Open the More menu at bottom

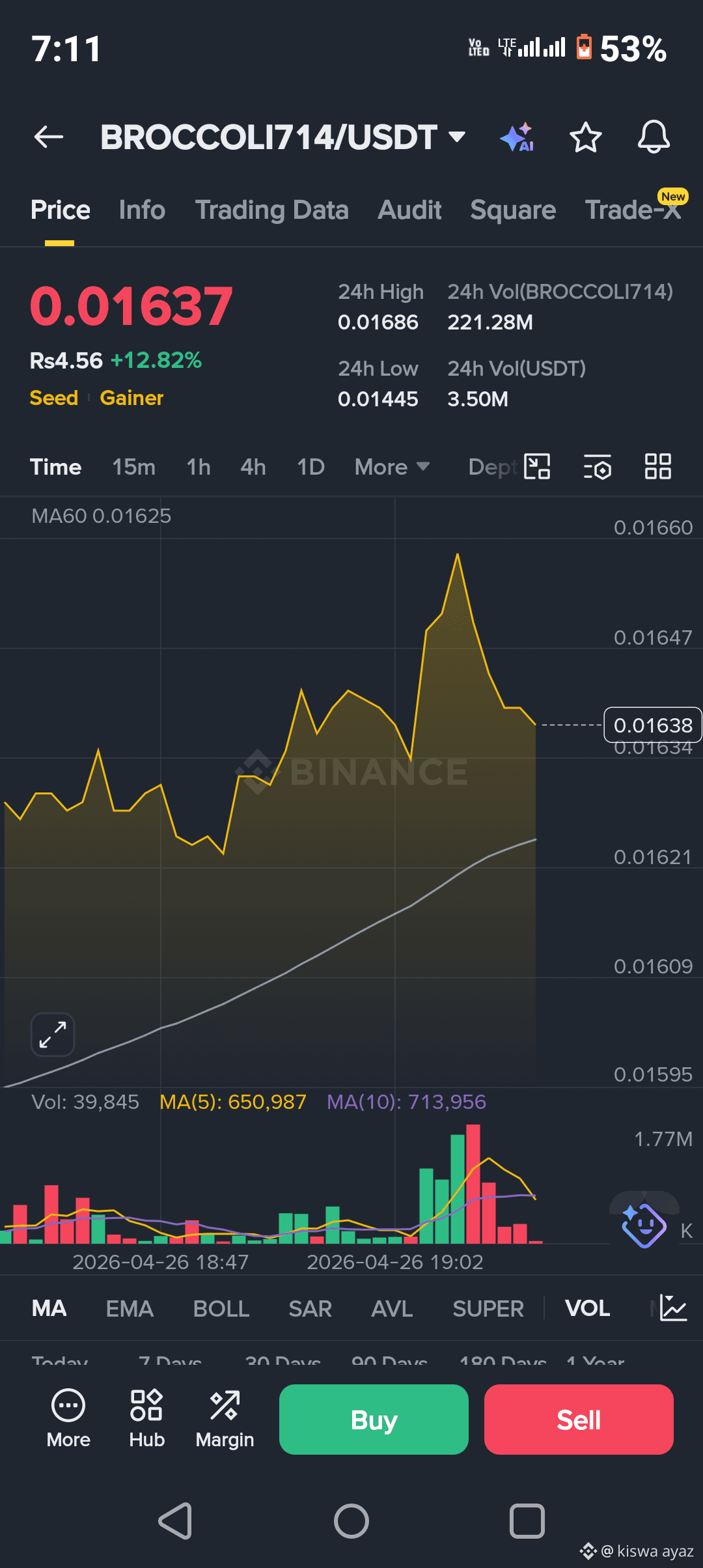pyautogui.click(x=68, y=1420)
